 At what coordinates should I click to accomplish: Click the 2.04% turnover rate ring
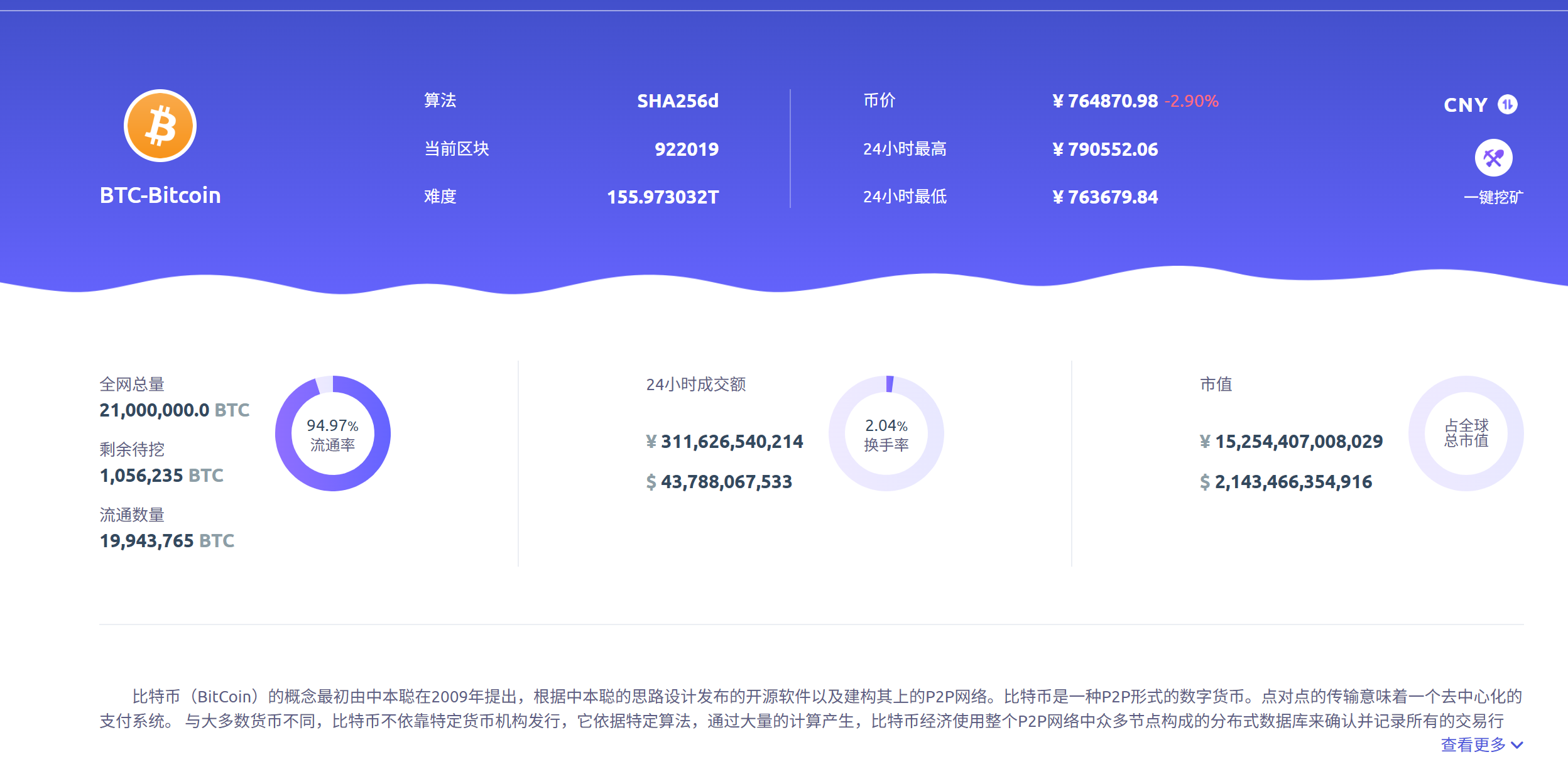click(886, 433)
